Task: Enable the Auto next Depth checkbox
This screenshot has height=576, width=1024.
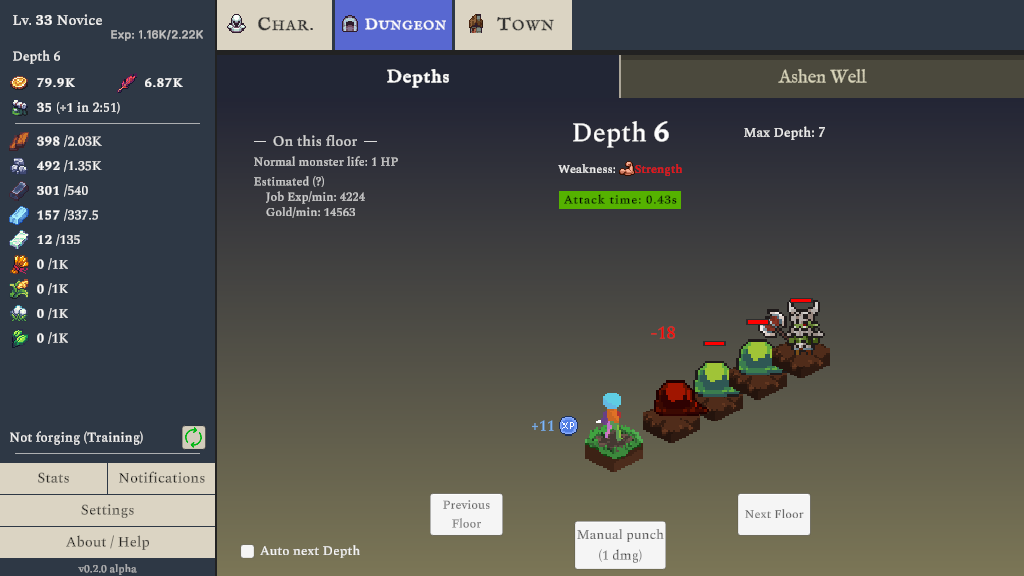Action: [x=248, y=551]
